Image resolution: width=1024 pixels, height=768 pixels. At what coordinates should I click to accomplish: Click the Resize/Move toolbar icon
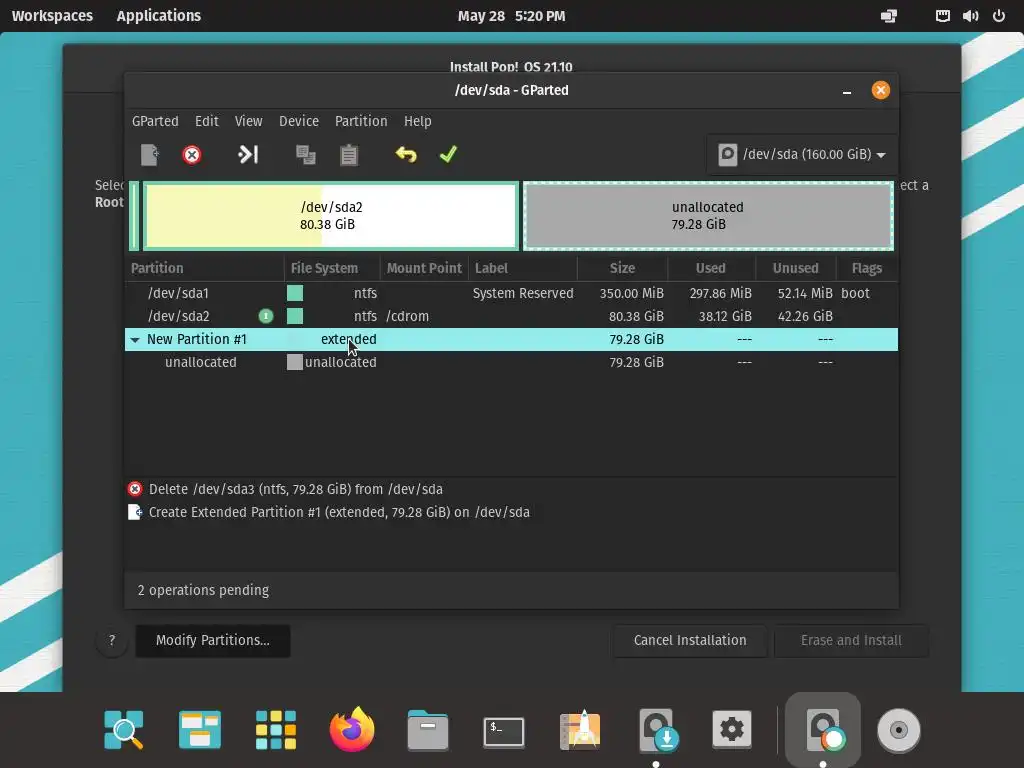pos(248,155)
